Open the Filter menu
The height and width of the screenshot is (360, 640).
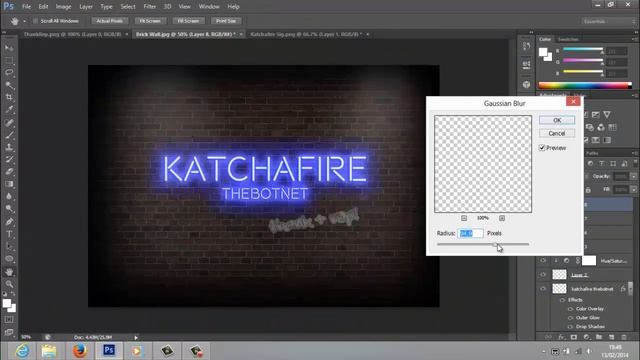(x=149, y=7)
